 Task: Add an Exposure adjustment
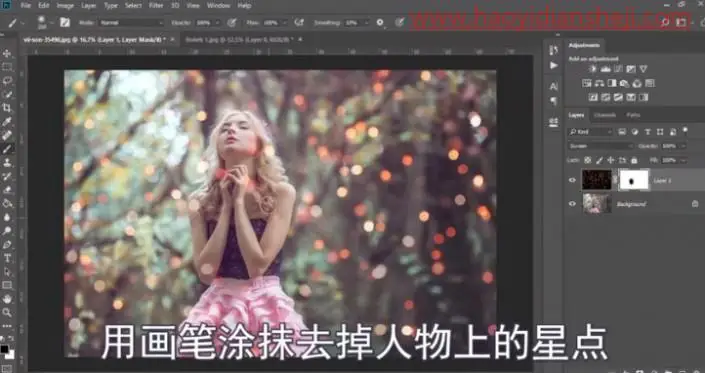click(x=631, y=69)
